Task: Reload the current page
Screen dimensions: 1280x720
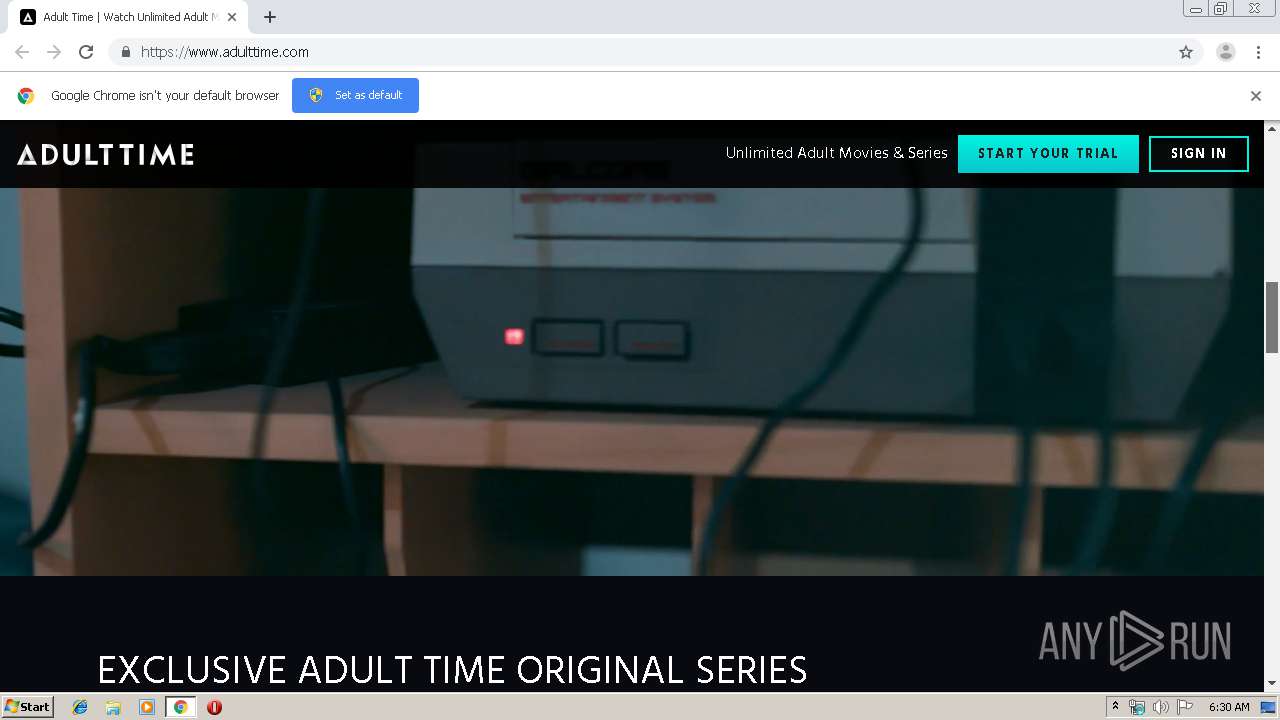Action: pyautogui.click(x=86, y=52)
